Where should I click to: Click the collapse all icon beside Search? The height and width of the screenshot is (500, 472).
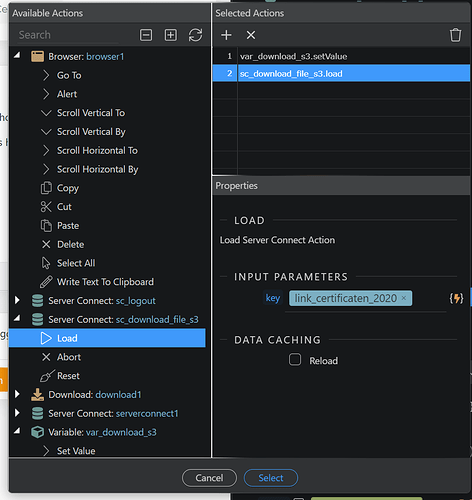pyautogui.click(x=146, y=35)
